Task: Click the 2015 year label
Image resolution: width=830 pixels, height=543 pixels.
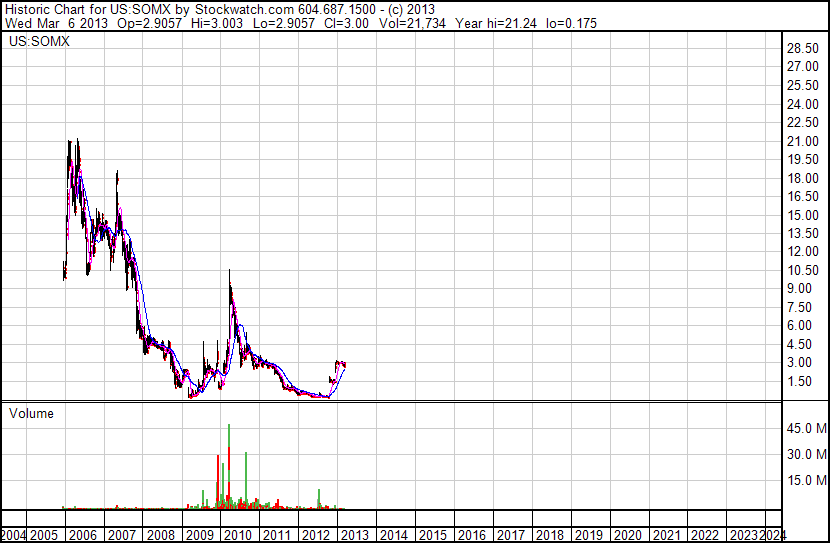Action: pos(433,535)
